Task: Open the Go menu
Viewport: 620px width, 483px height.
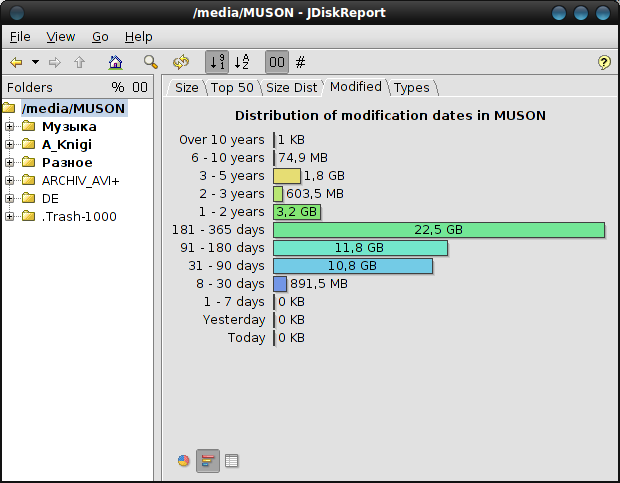Action: [100, 37]
